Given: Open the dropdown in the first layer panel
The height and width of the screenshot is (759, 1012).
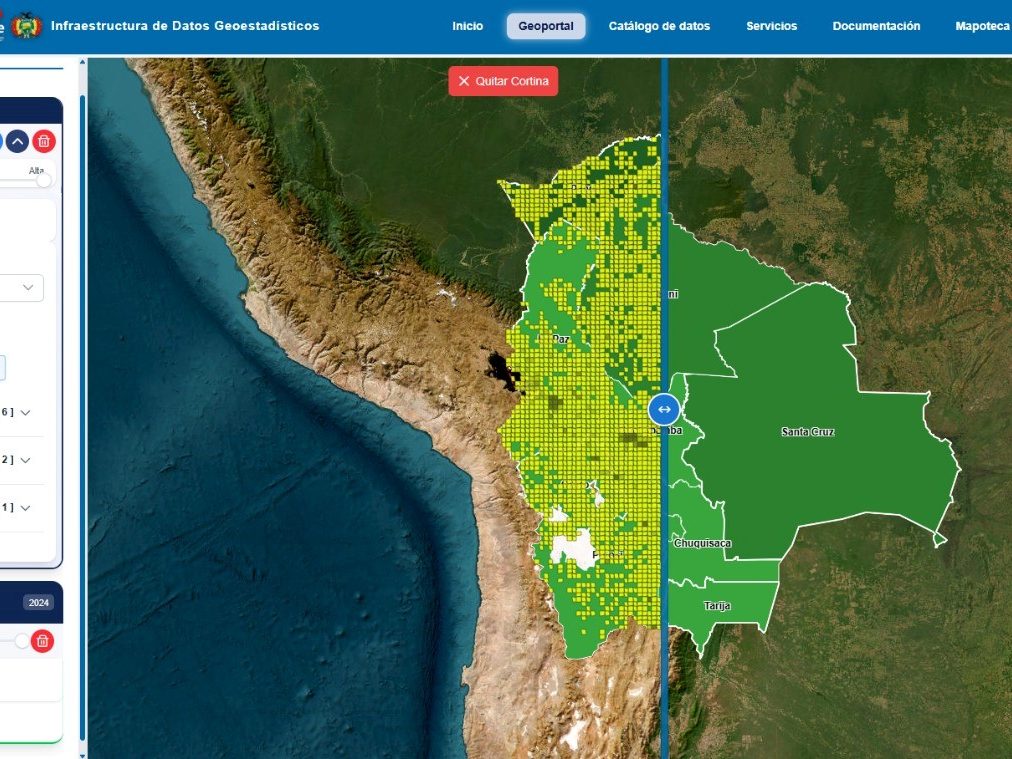Looking at the screenshot, I should coord(28,288).
